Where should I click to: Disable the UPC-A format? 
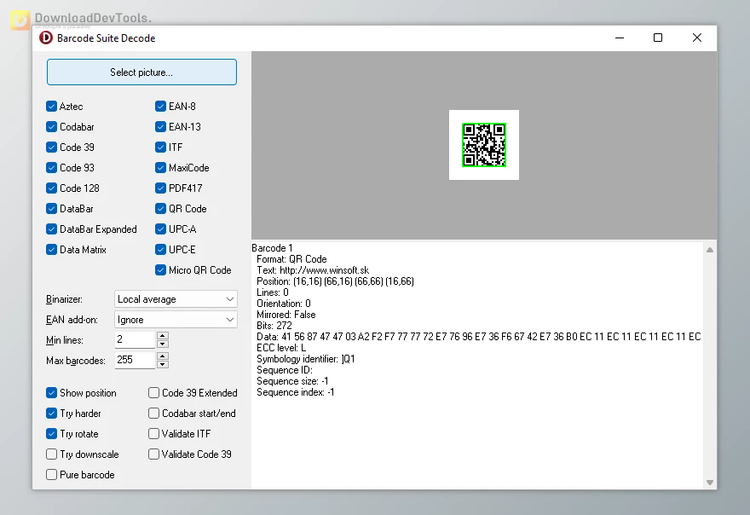[161, 230]
